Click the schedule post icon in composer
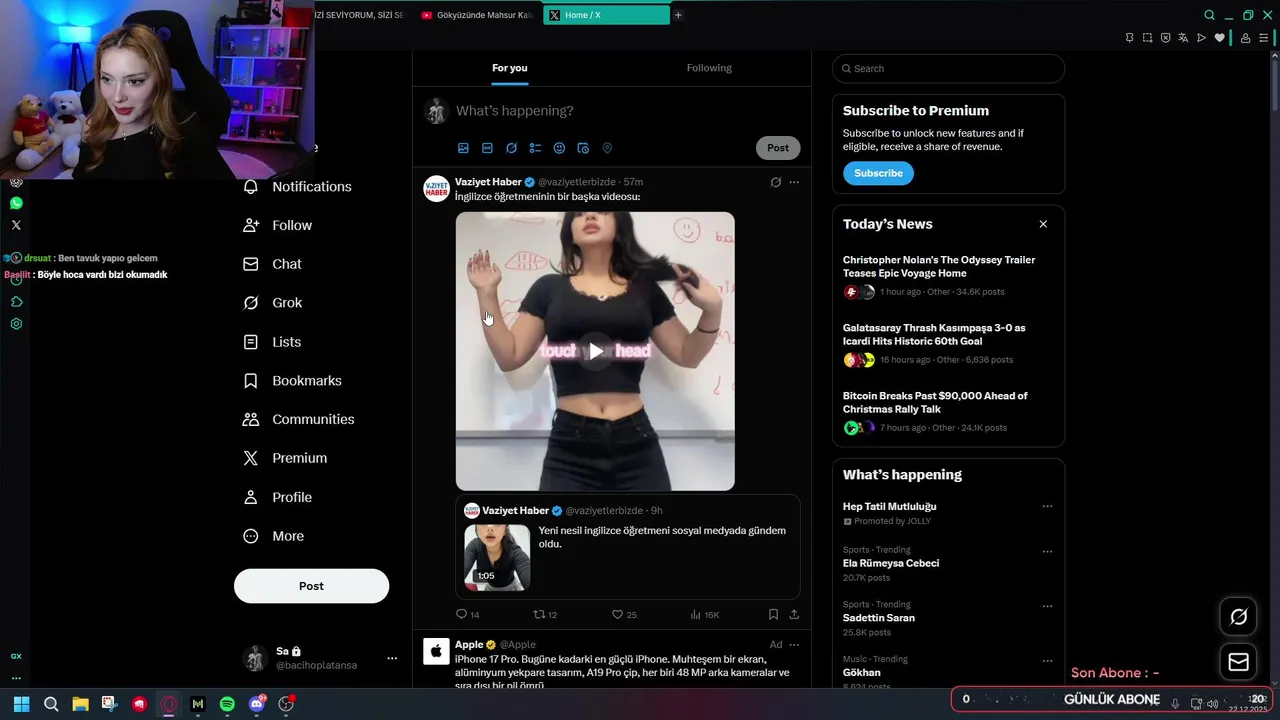Image resolution: width=1280 pixels, height=720 pixels. tap(583, 148)
